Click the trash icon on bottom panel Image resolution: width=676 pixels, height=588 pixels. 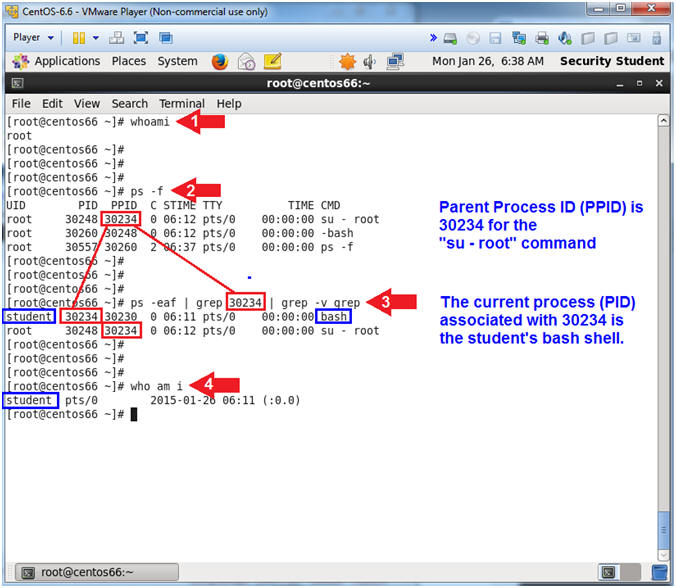(x=660, y=572)
